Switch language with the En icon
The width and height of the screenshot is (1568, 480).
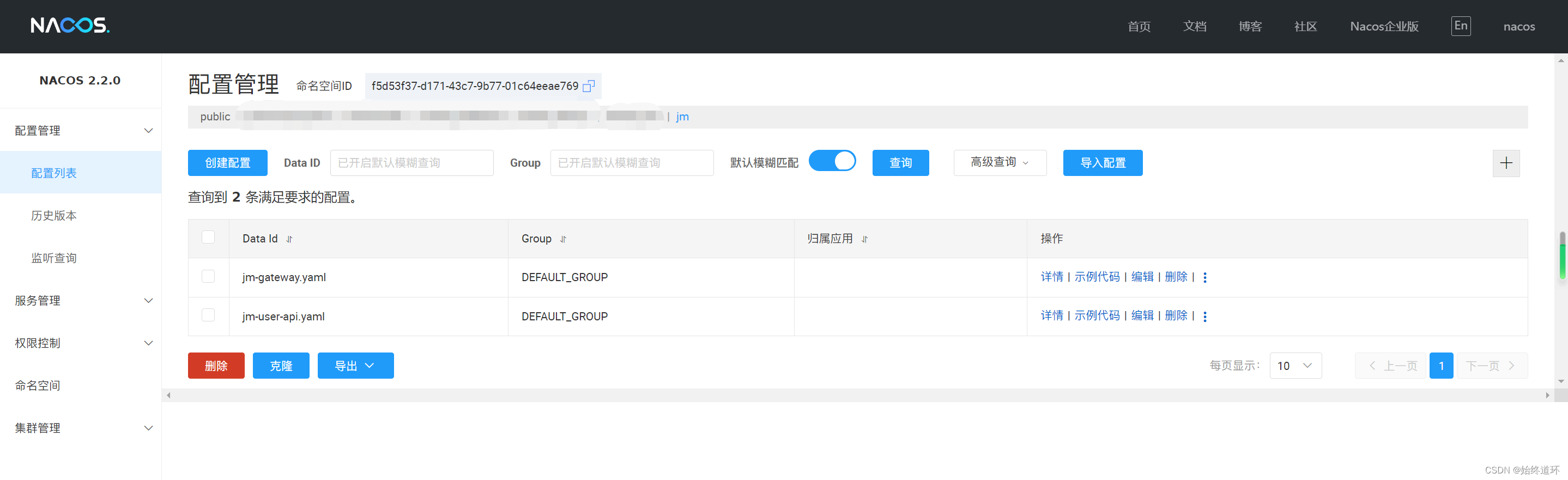coord(1461,26)
